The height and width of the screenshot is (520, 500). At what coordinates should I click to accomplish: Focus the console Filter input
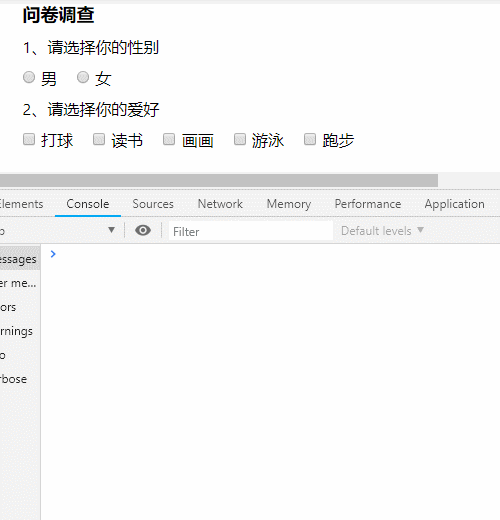coord(251,231)
